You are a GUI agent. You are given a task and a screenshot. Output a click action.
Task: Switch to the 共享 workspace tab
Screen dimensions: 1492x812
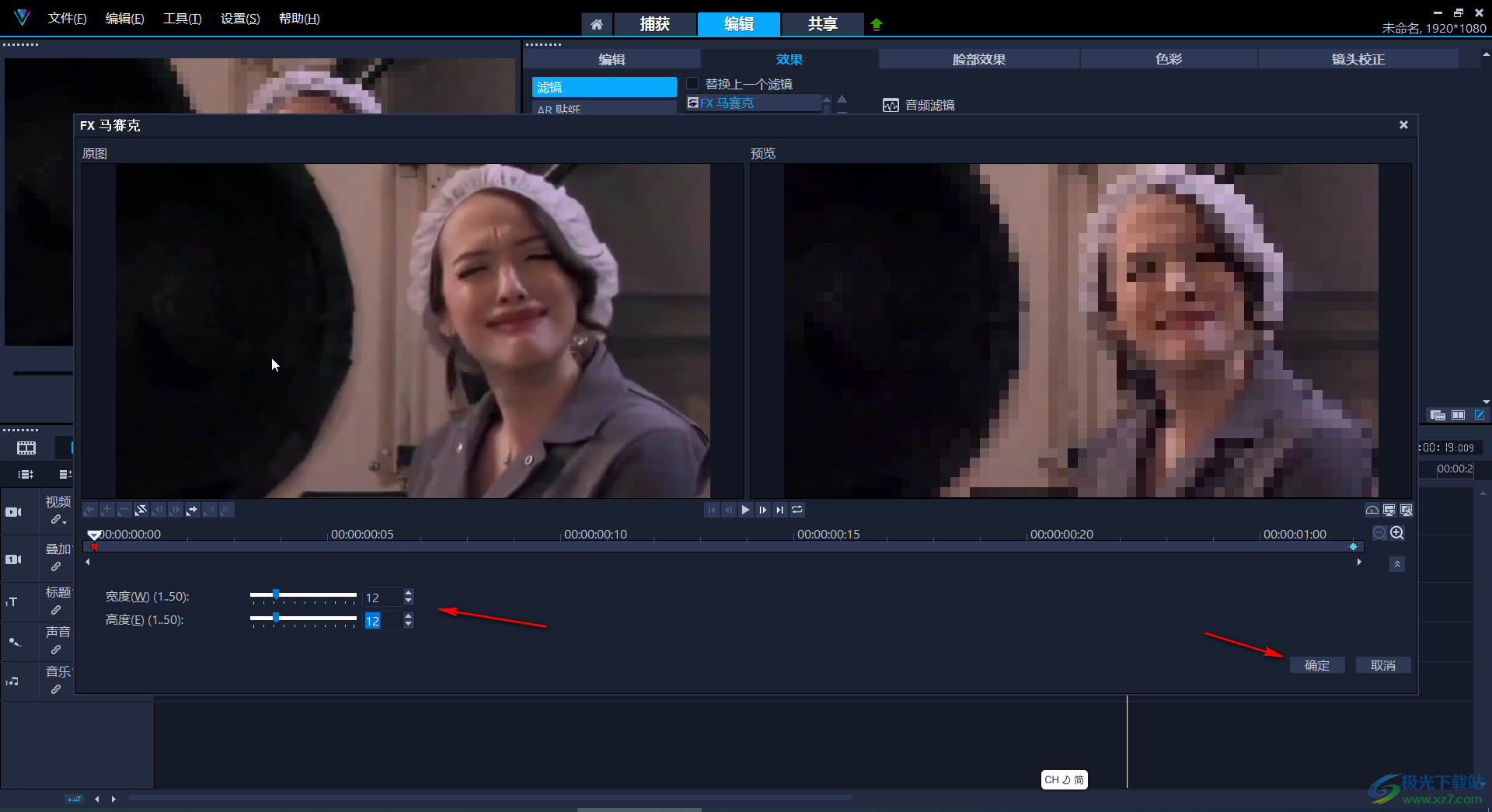tap(822, 24)
